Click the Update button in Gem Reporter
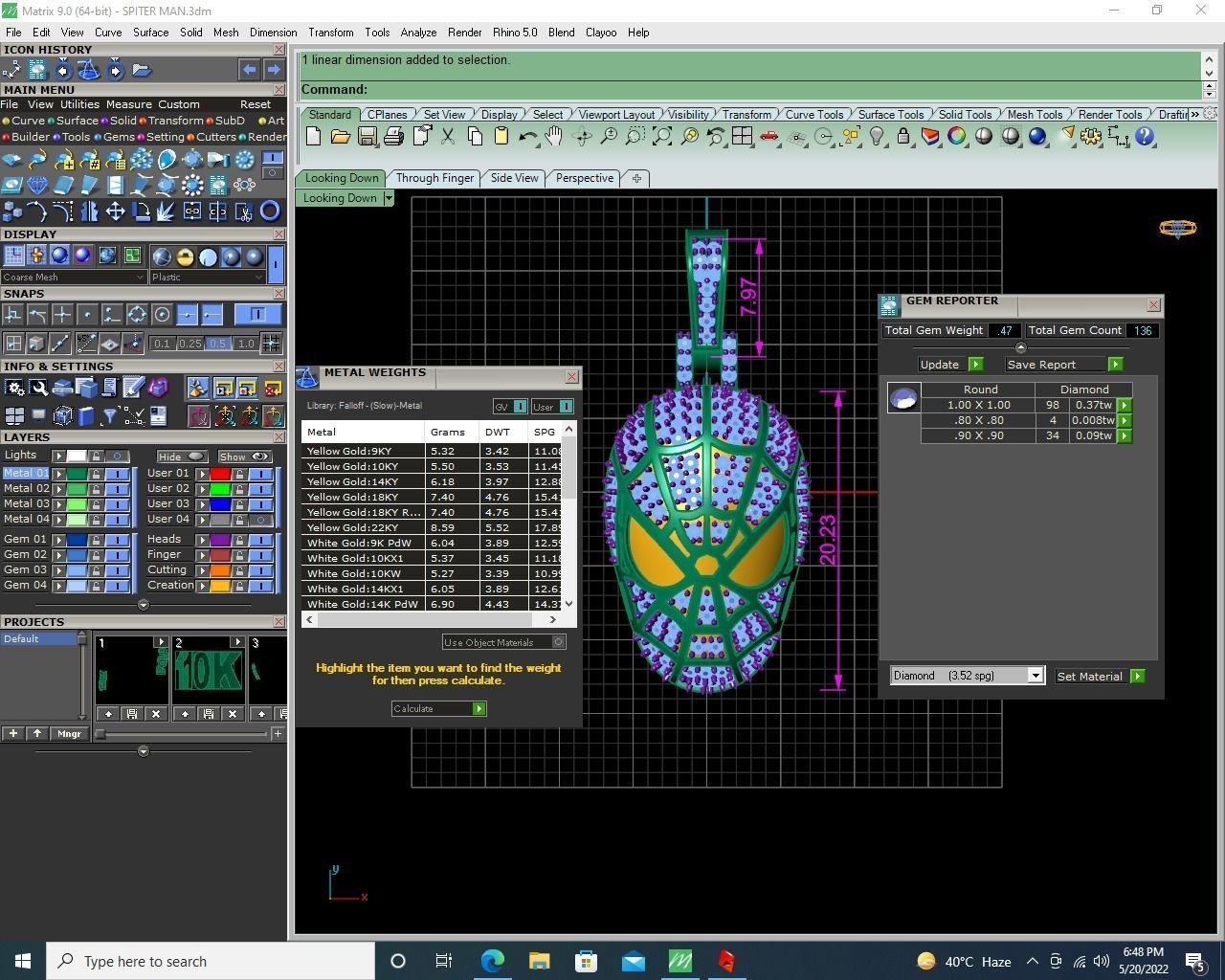This screenshot has height=980, width=1225. tap(949, 365)
